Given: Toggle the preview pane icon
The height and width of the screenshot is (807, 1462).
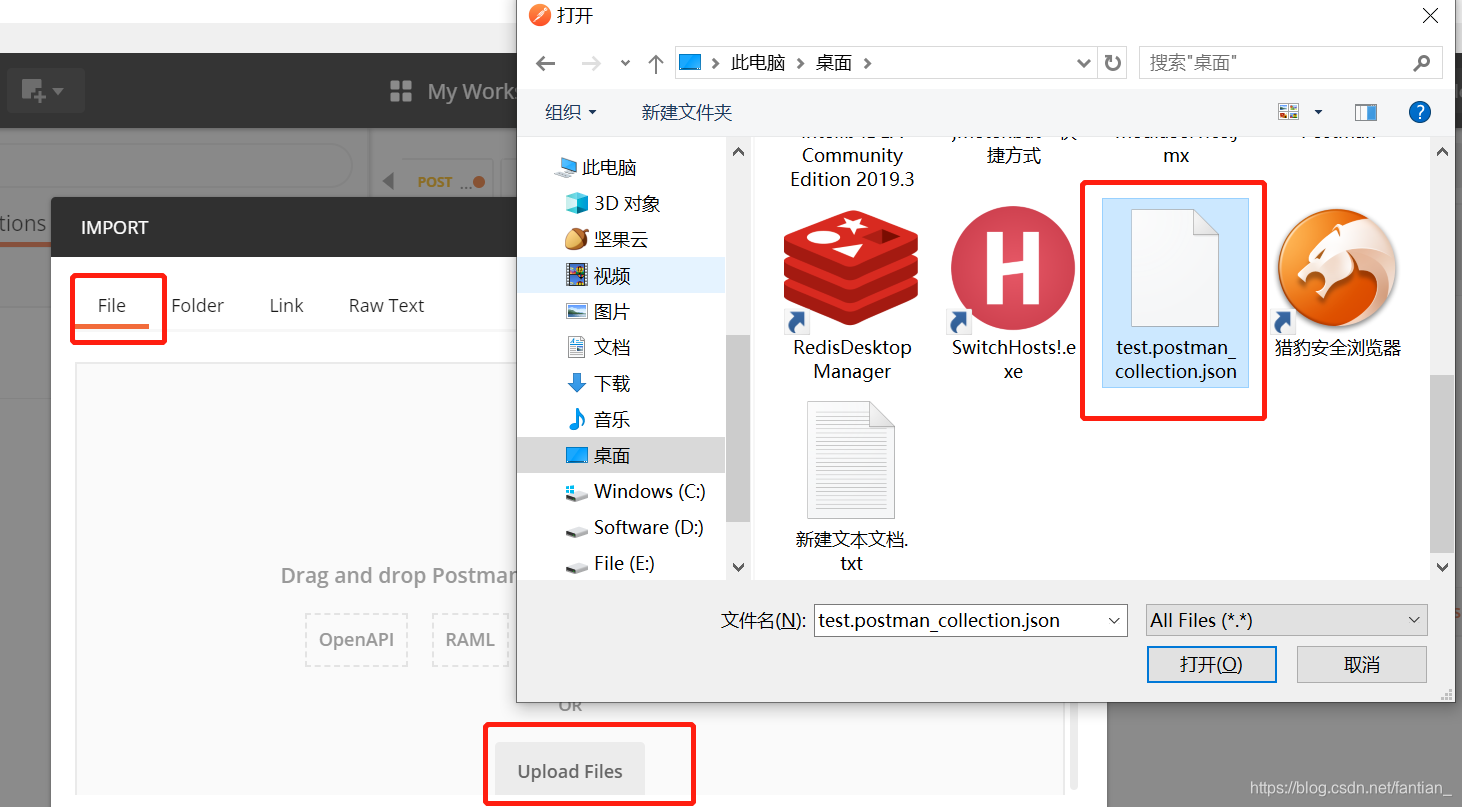Looking at the screenshot, I should (1365, 112).
